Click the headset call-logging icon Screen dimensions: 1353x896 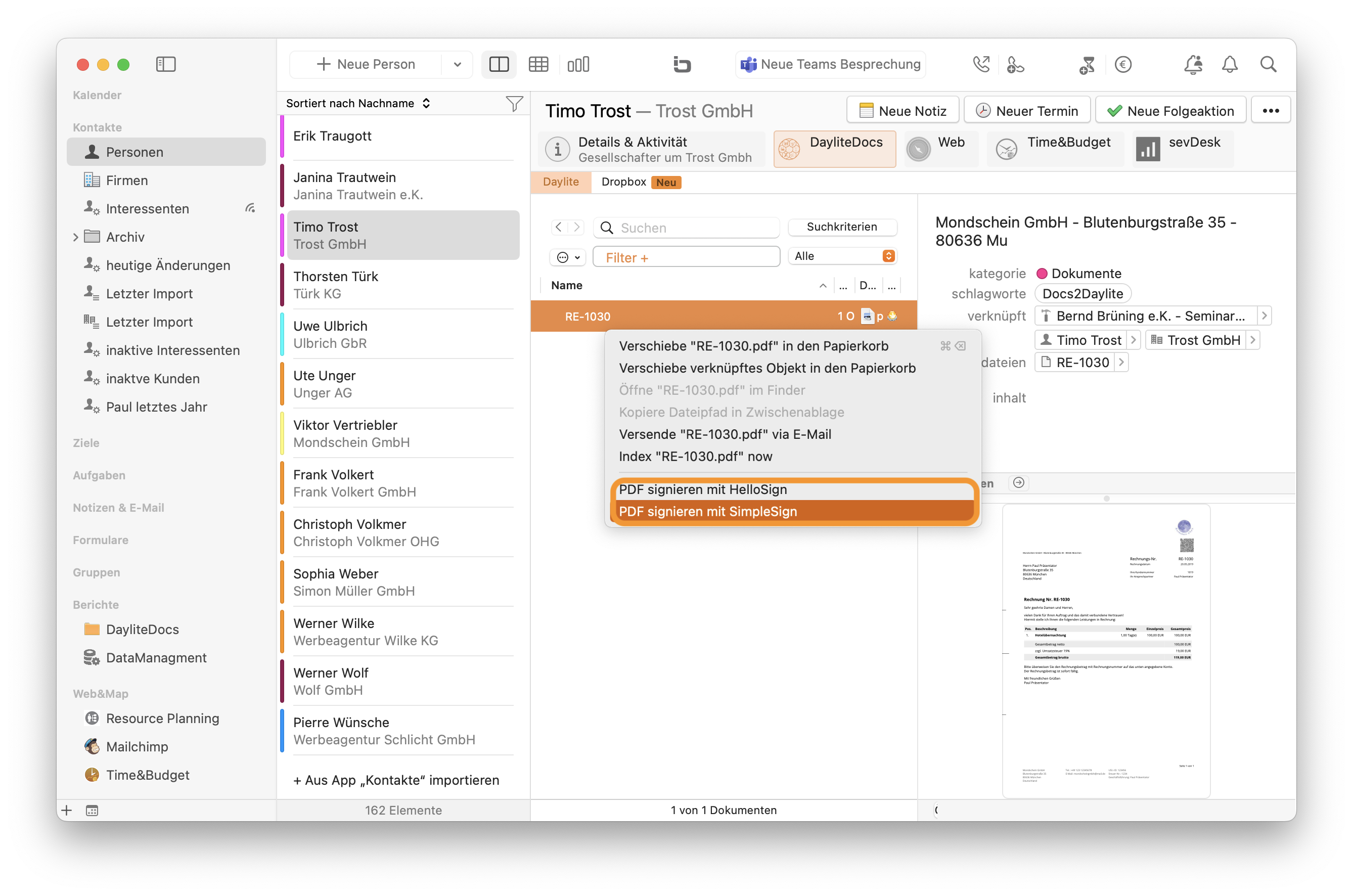[1015, 65]
